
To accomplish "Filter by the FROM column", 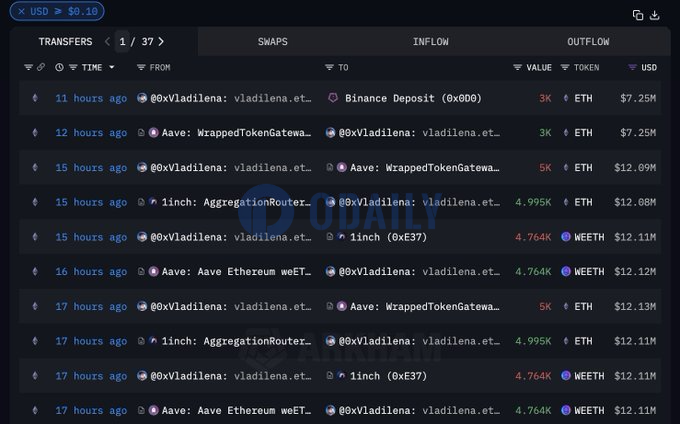I will (x=141, y=67).
